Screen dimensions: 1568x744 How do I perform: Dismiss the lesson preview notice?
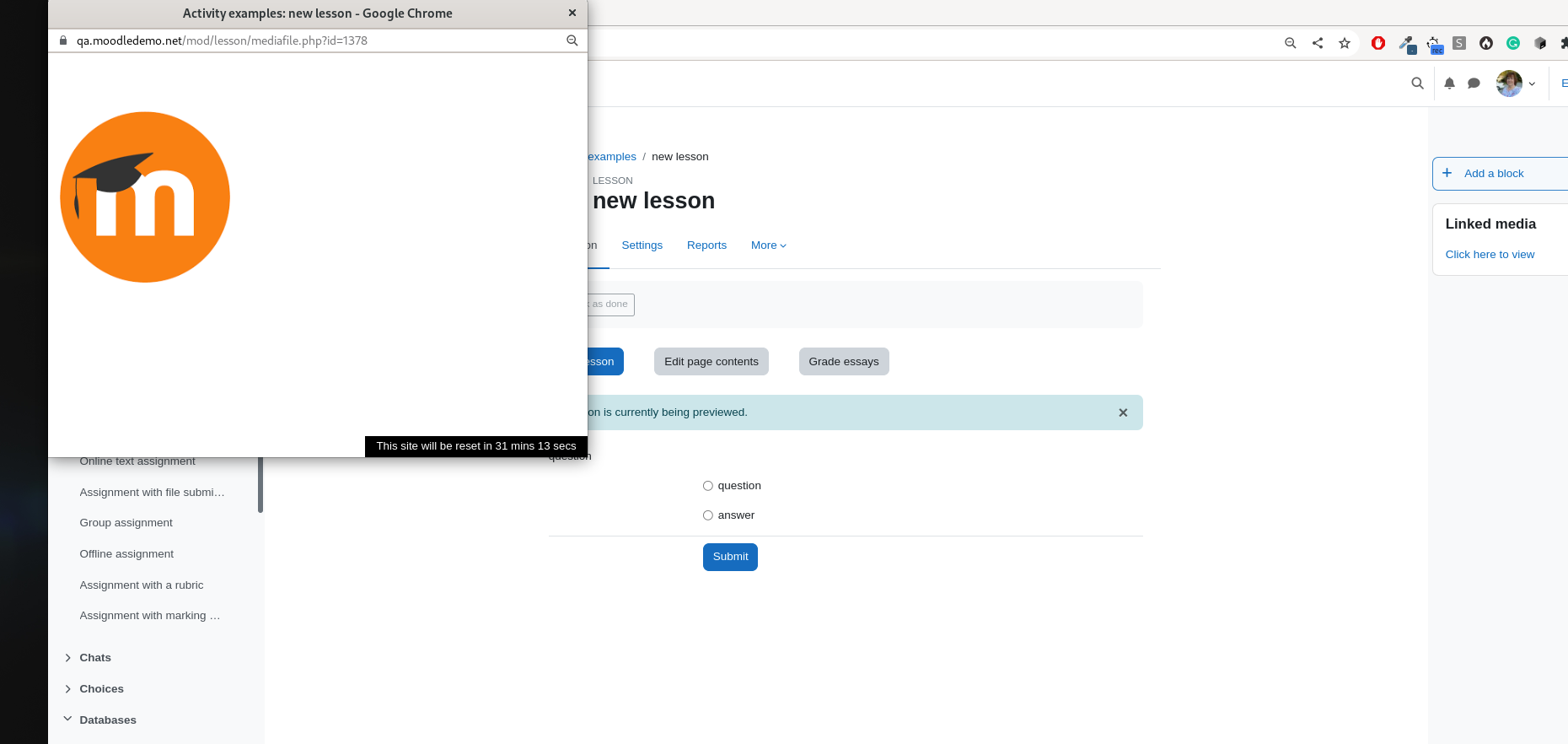tap(1123, 412)
